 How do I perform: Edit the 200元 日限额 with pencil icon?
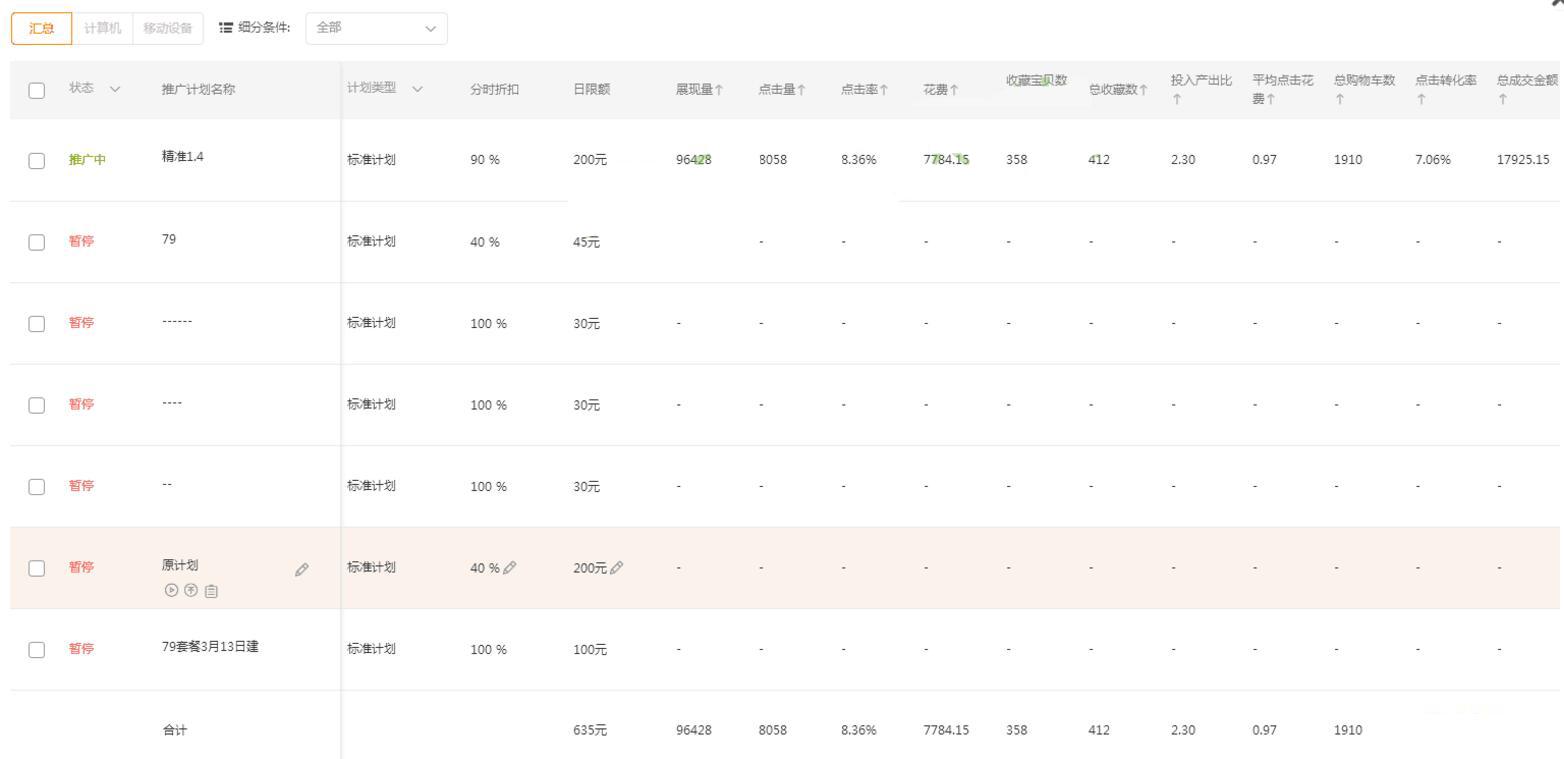[619, 567]
